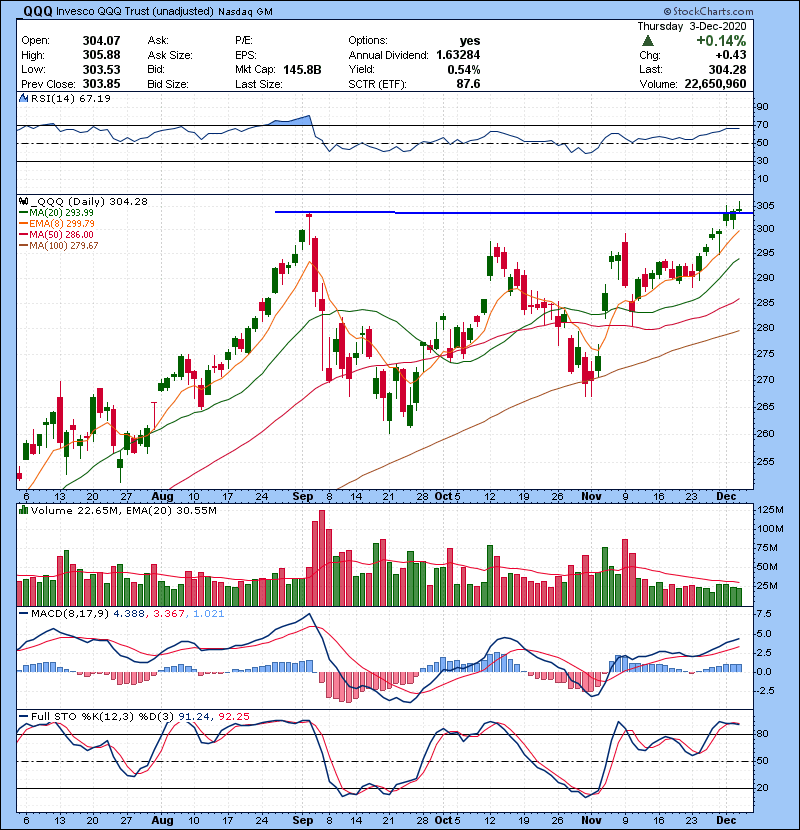Click the 'Volume 22.65M, EMA(20) 30.55M' label
This screenshot has width=800, height=830.
pos(123,510)
